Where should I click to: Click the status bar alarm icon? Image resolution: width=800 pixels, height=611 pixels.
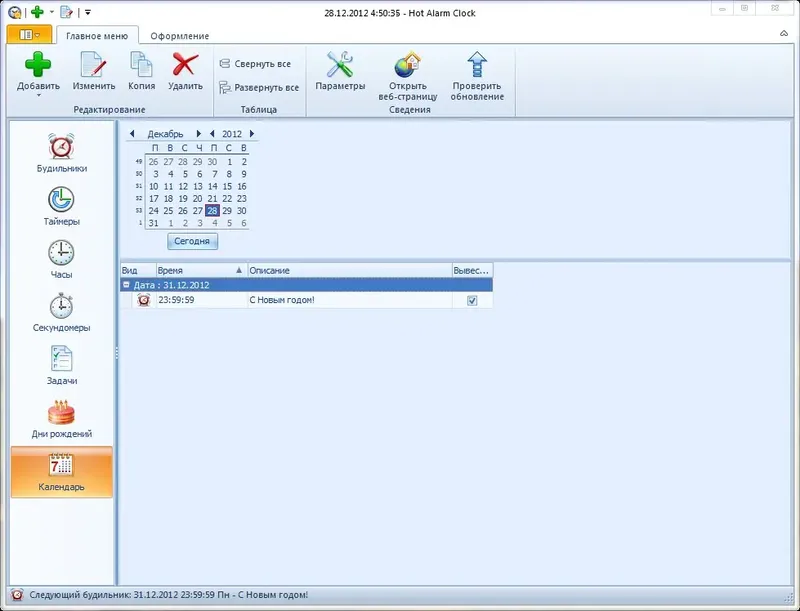click(x=17, y=595)
